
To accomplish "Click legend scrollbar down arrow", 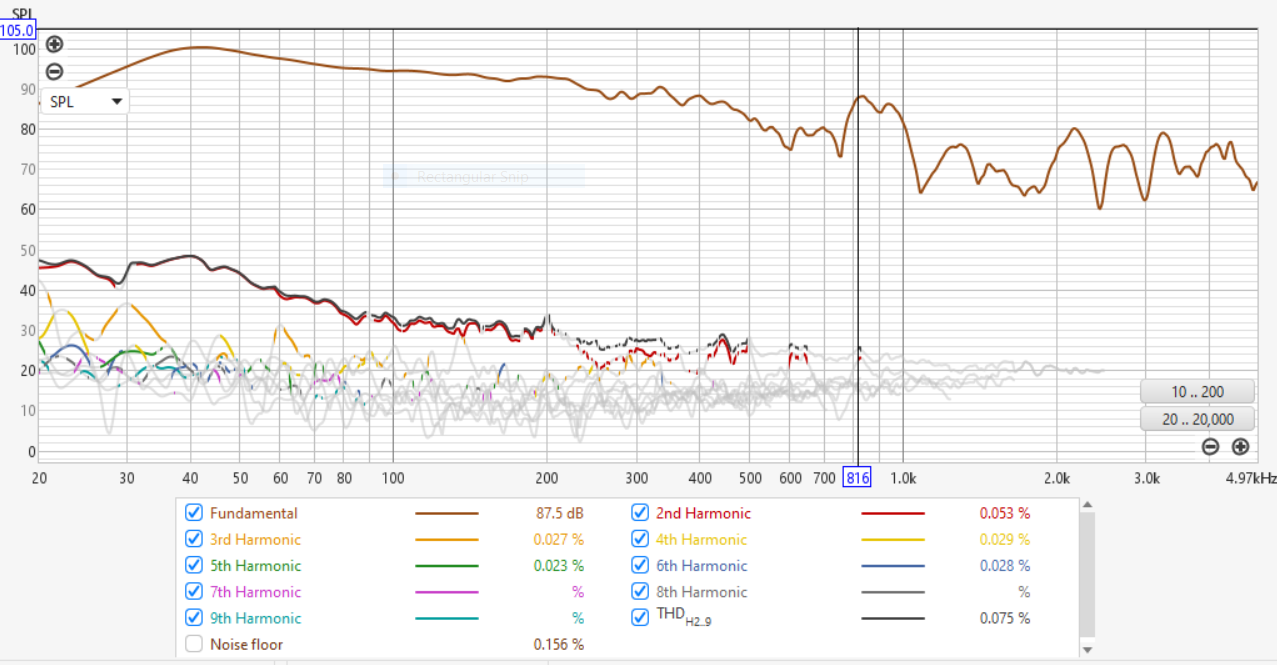I will pos(1088,650).
